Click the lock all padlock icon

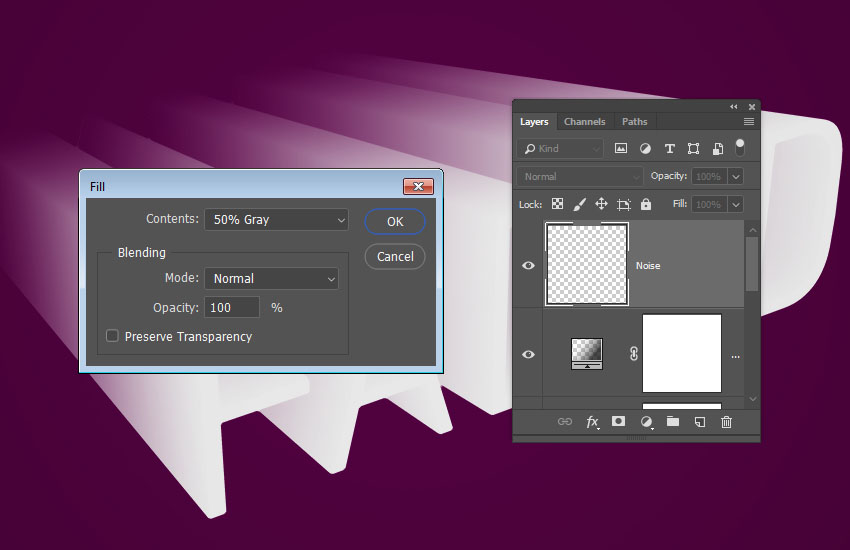[x=645, y=204]
